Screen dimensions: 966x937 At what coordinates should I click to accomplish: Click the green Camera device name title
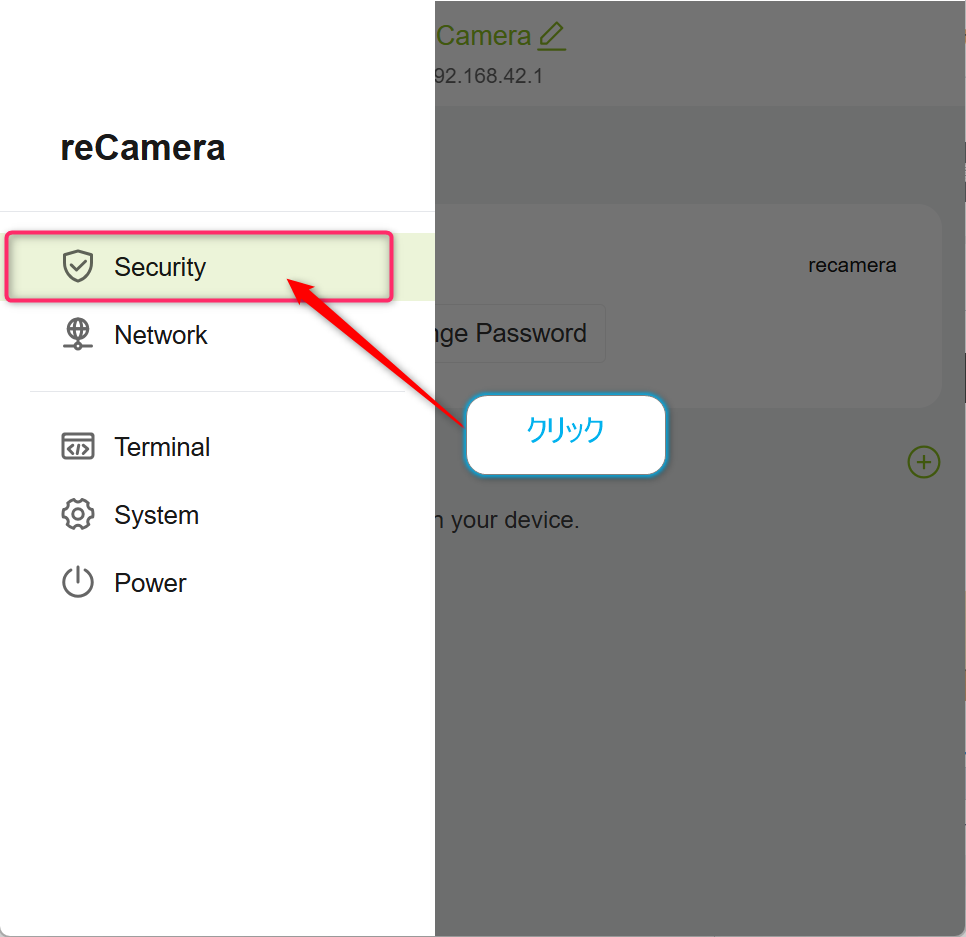pyautogui.click(x=484, y=36)
